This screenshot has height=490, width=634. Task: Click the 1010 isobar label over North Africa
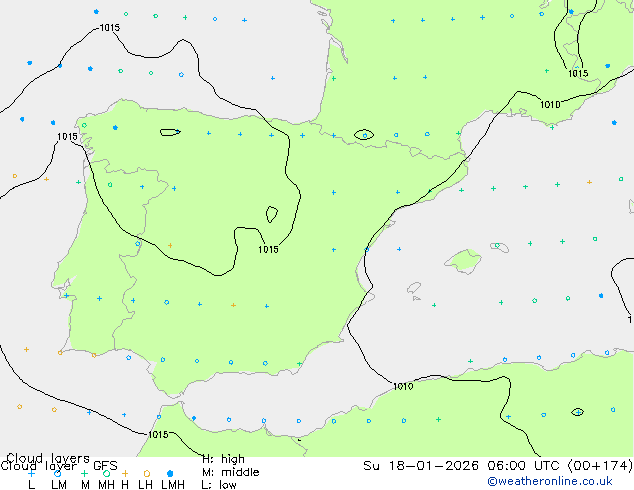tap(403, 387)
